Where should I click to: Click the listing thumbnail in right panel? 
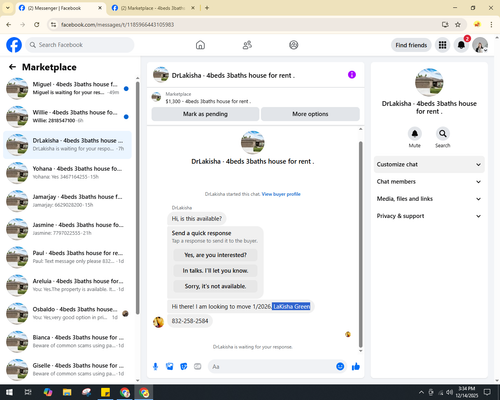click(429, 82)
